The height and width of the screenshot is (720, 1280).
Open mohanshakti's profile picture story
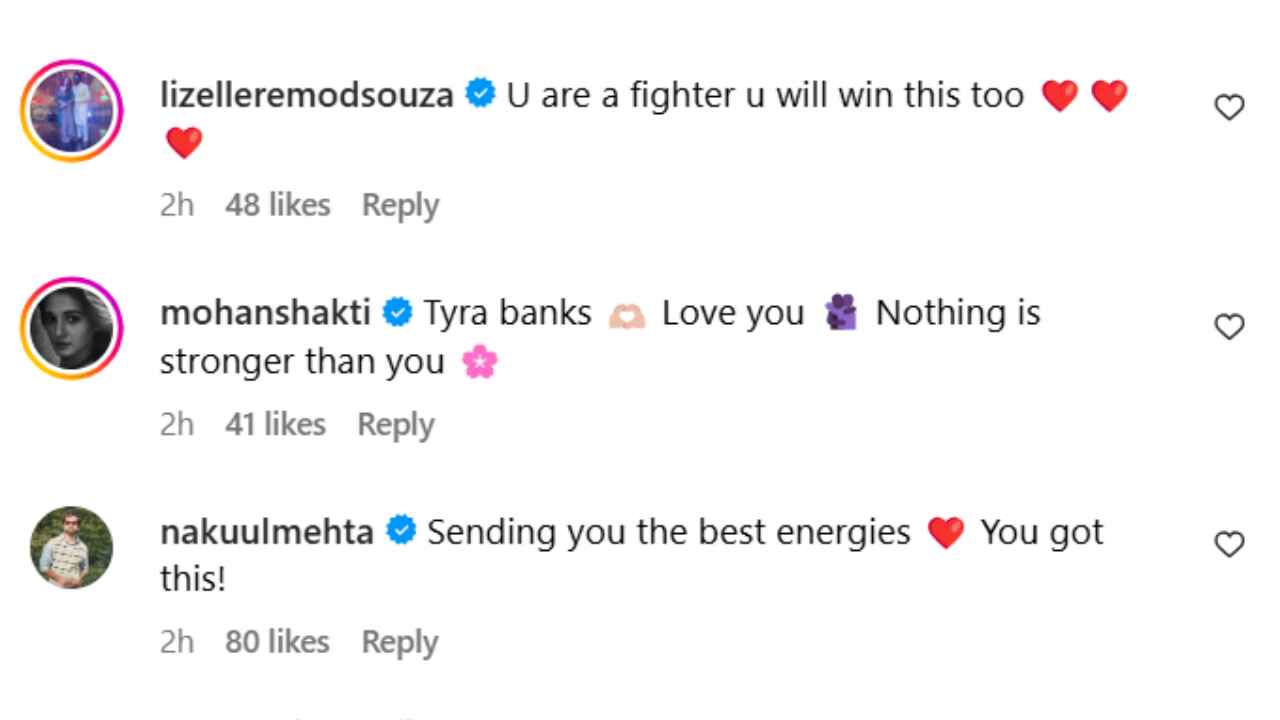pyautogui.click(x=72, y=329)
